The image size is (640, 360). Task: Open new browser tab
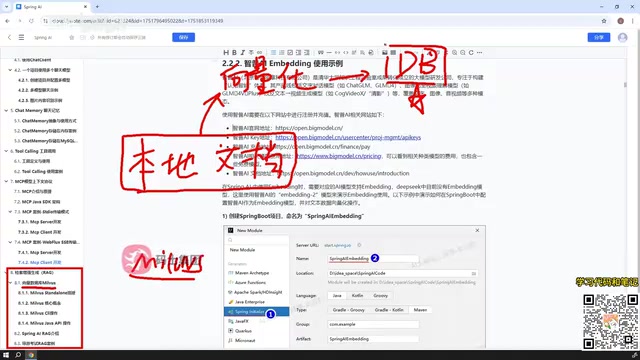point(97,7)
